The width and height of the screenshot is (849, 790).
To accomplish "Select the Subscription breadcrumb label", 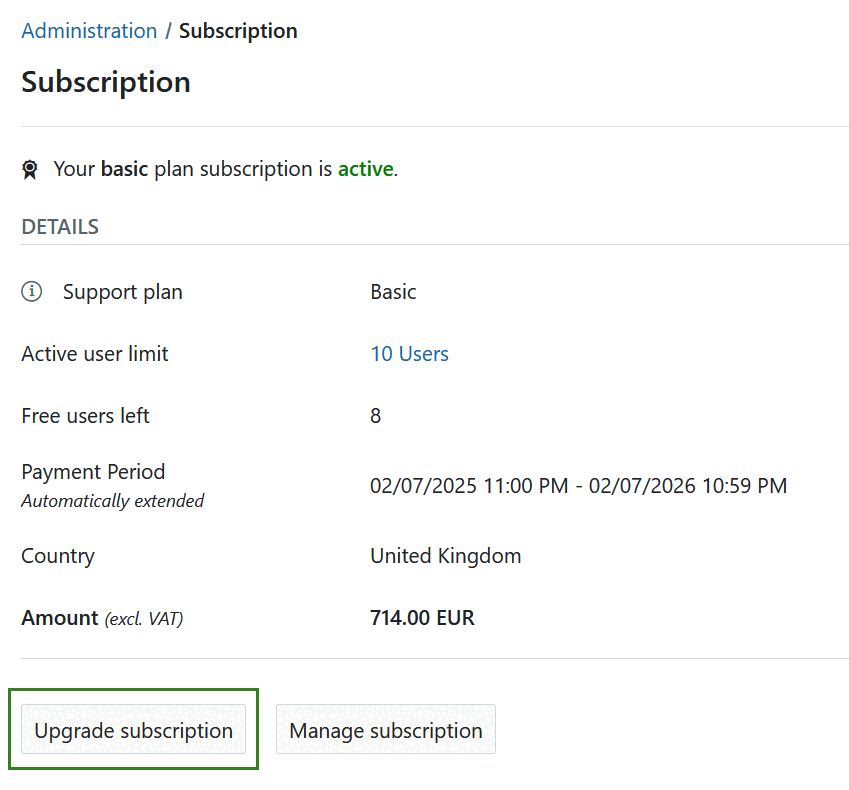I will pyautogui.click(x=238, y=31).
